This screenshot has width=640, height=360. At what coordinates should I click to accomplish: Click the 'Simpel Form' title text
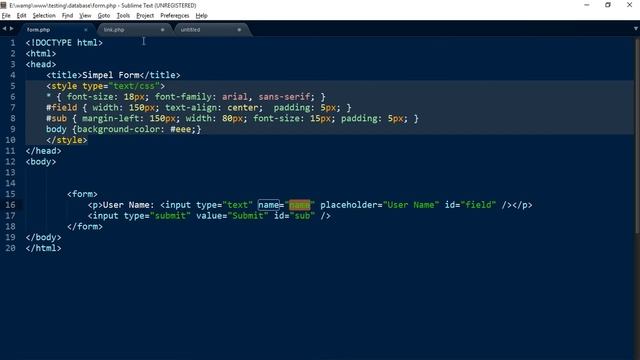[x=111, y=75]
